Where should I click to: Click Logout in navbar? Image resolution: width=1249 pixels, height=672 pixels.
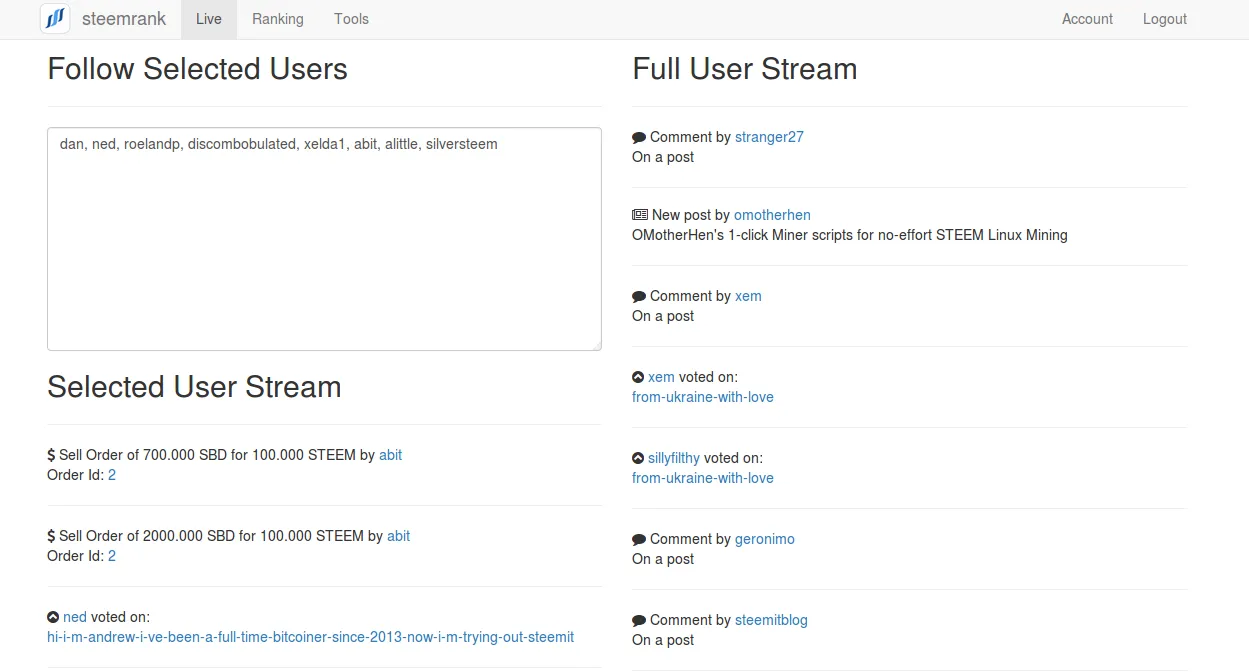pyautogui.click(x=1165, y=19)
